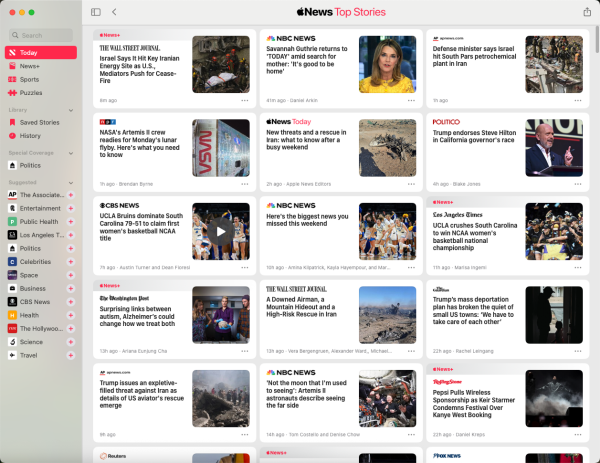Image resolution: width=600 pixels, height=463 pixels.
Task: Open the NASA rocket photo thumbnail
Action: tap(221, 148)
